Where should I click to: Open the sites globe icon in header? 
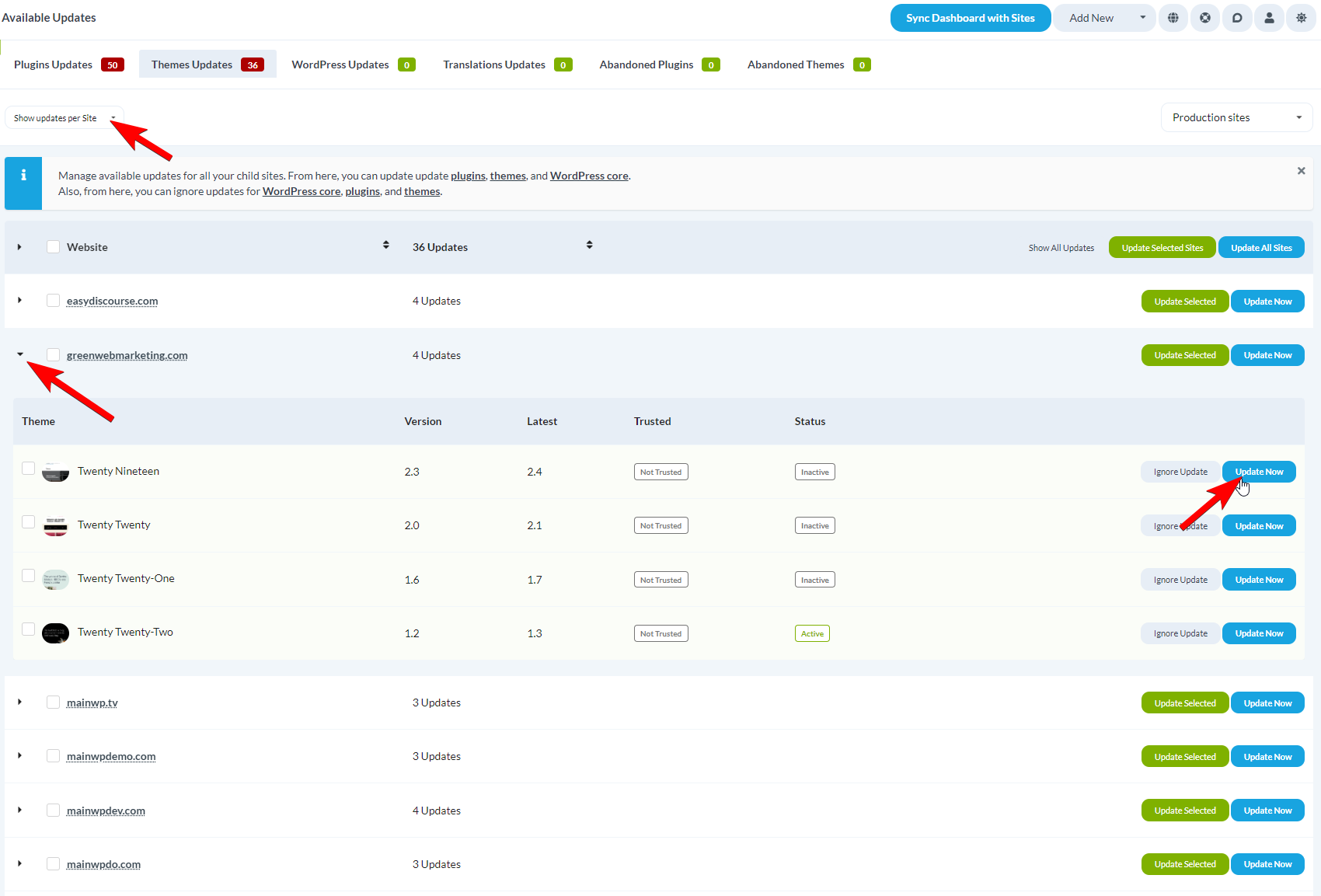[x=1173, y=17]
